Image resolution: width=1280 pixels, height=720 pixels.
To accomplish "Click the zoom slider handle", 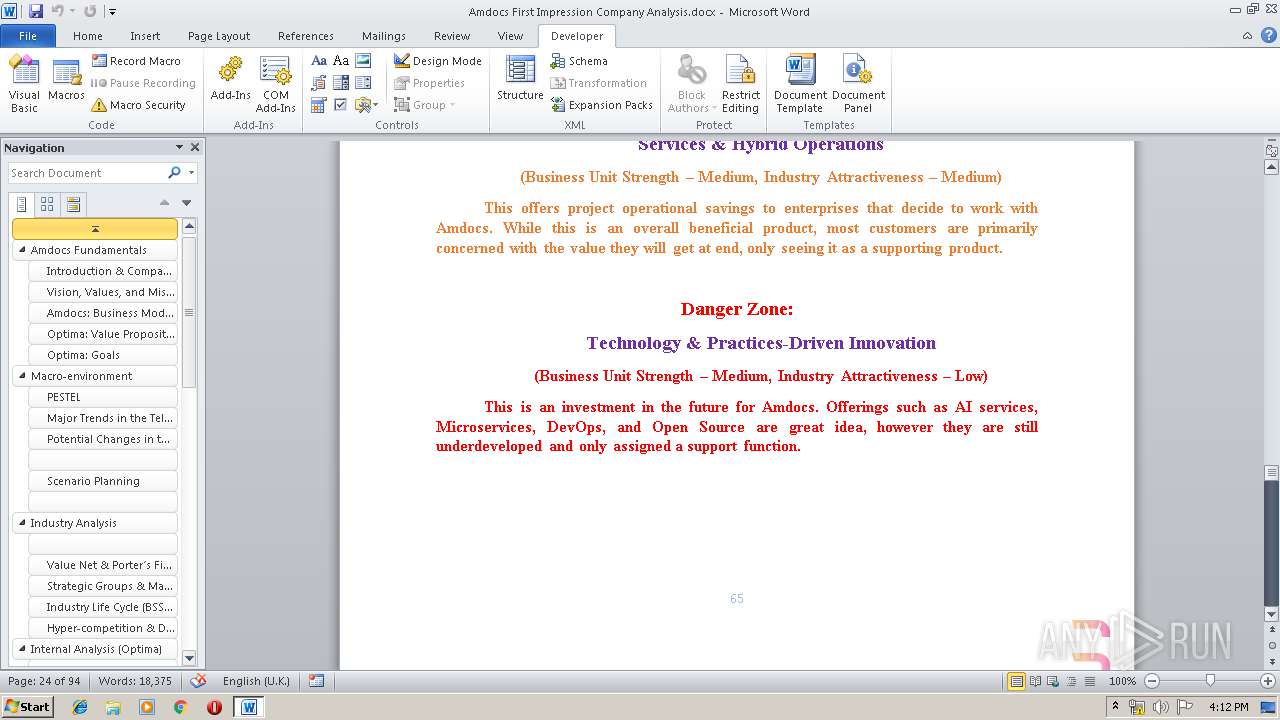I will pos(1210,681).
